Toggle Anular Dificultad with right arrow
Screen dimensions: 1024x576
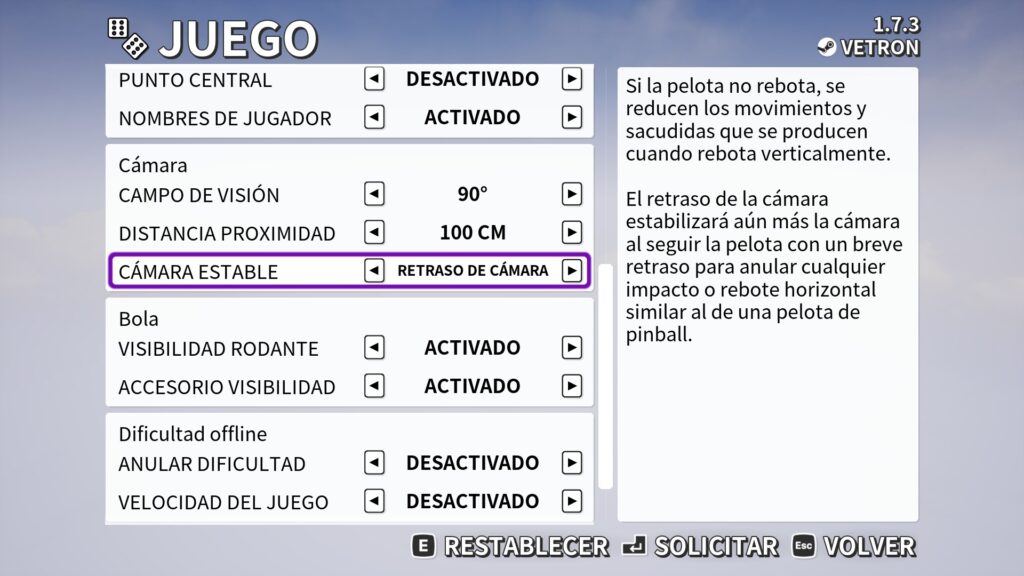click(571, 463)
